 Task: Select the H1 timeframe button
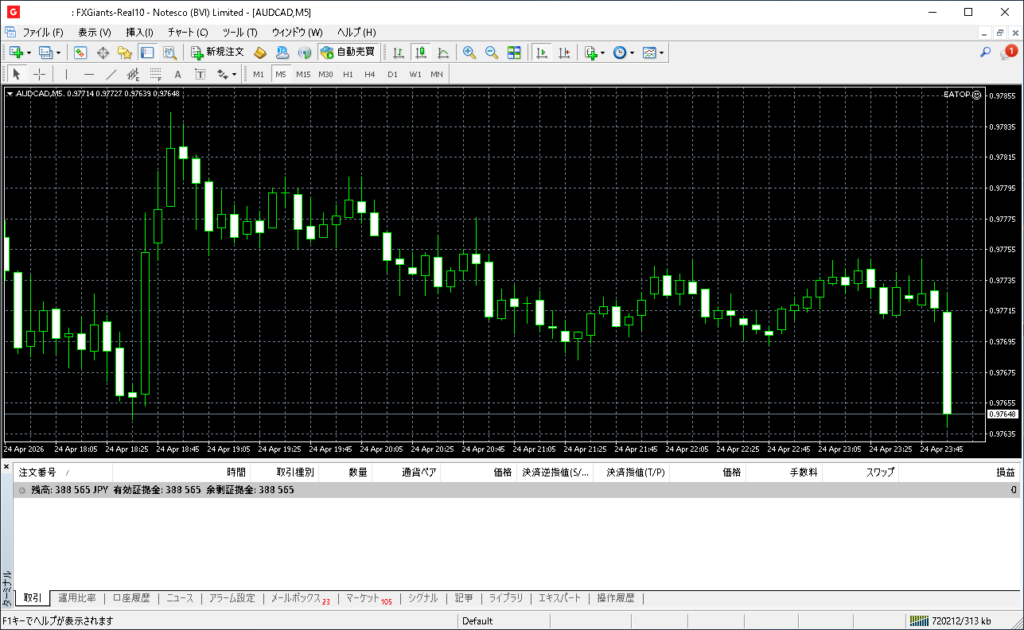tap(348, 74)
